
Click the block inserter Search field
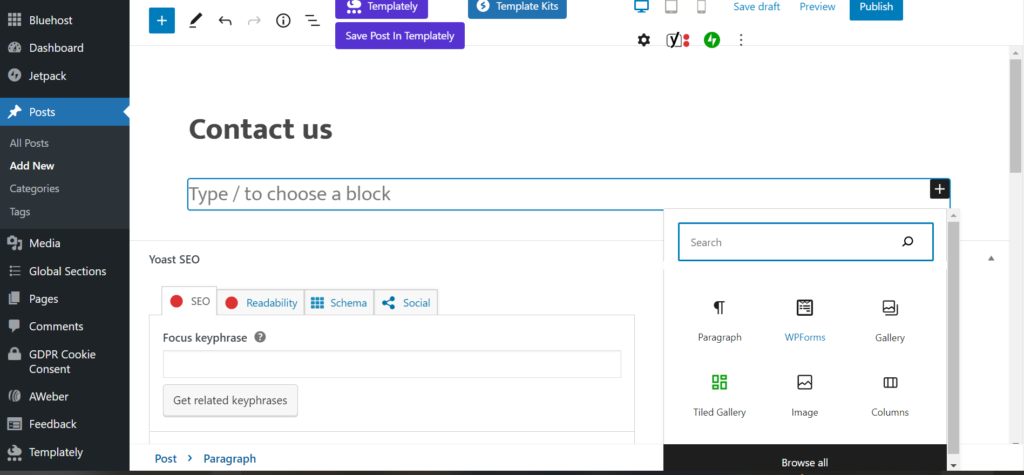tap(805, 242)
